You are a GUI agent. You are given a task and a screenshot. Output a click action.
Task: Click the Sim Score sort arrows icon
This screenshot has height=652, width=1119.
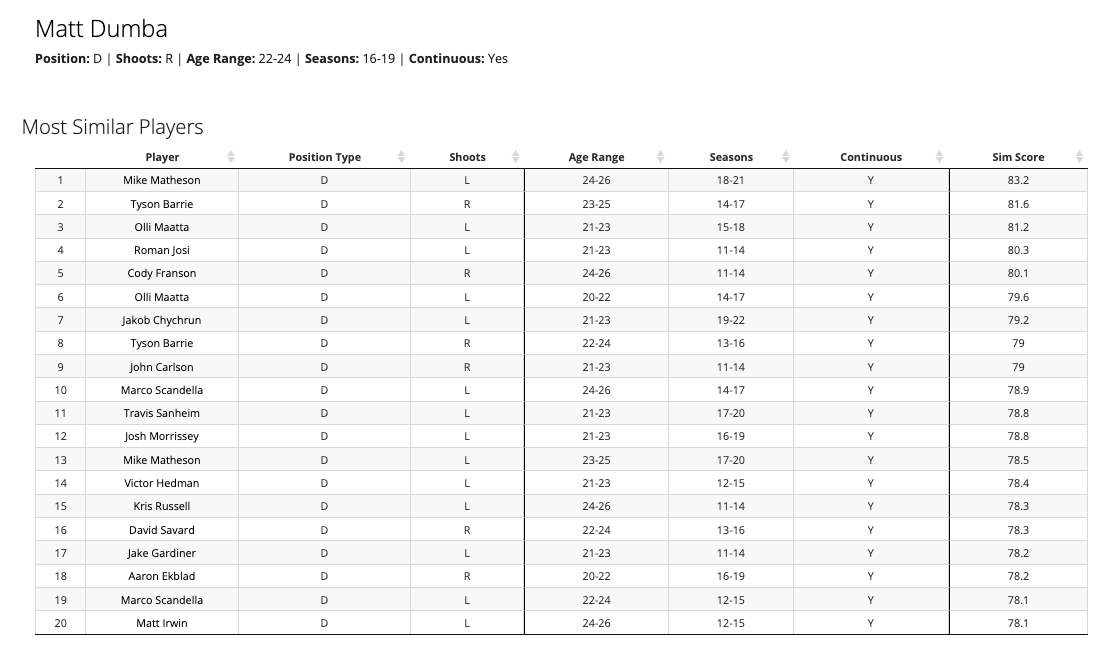point(1079,157)
